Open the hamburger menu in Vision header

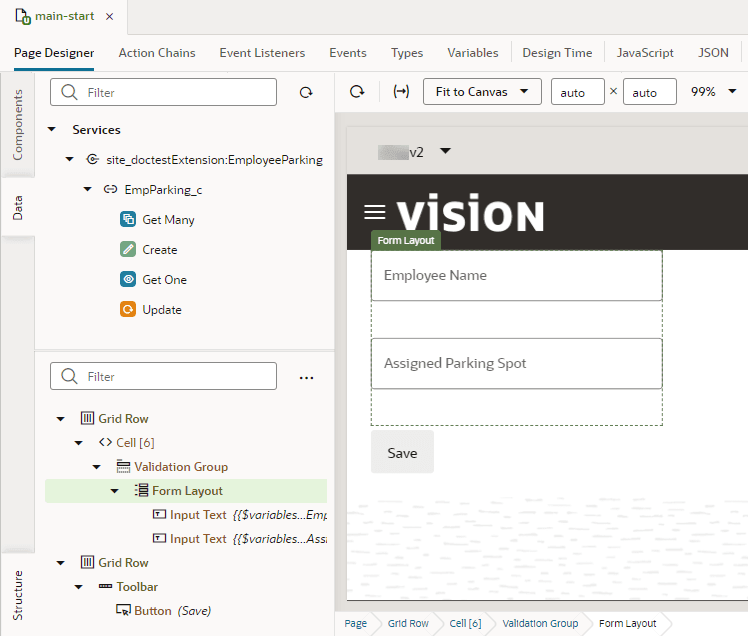[374, 212]
